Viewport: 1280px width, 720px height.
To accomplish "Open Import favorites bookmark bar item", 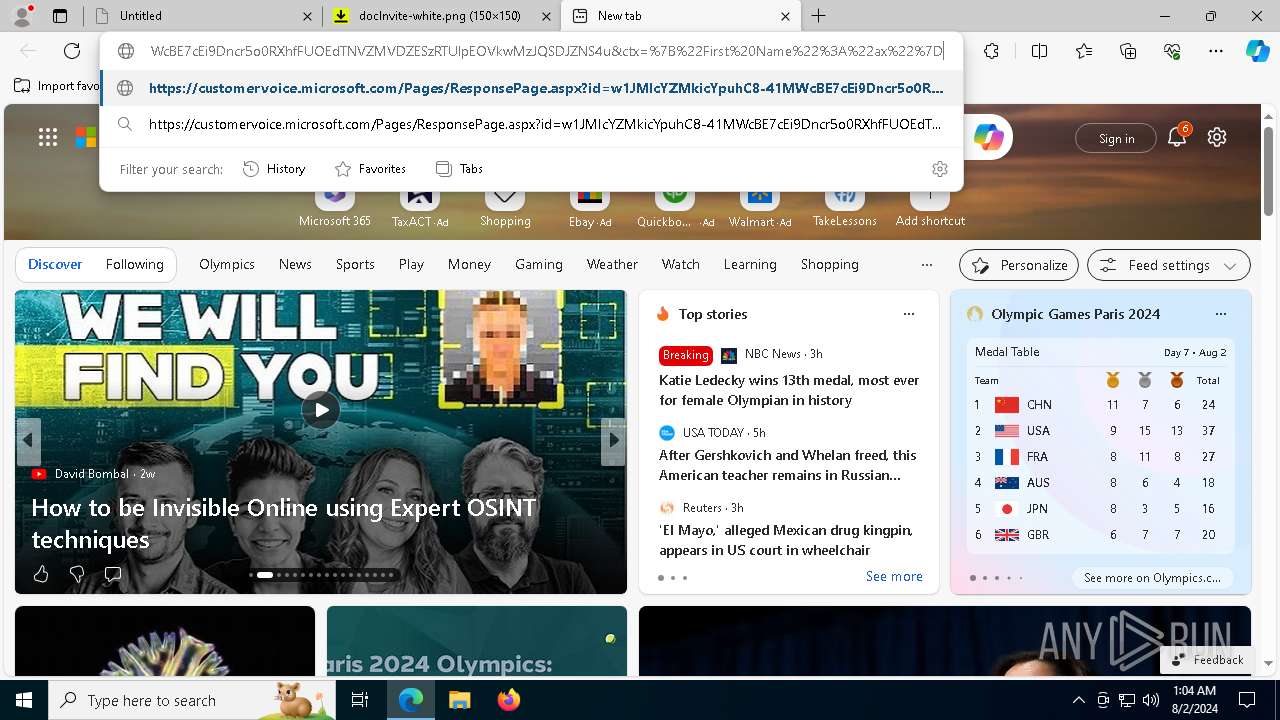I will click(57, 86).
